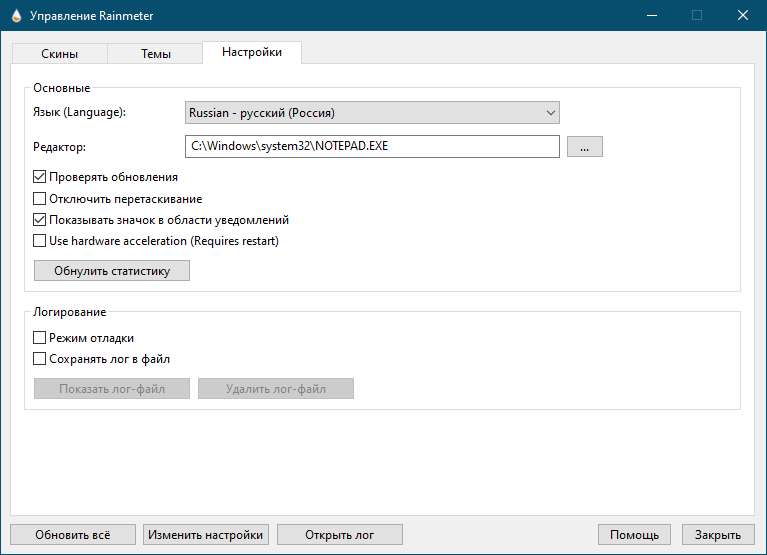Open the Темы tab
This screenshot has height=555, width=767.
pos(156,54)
